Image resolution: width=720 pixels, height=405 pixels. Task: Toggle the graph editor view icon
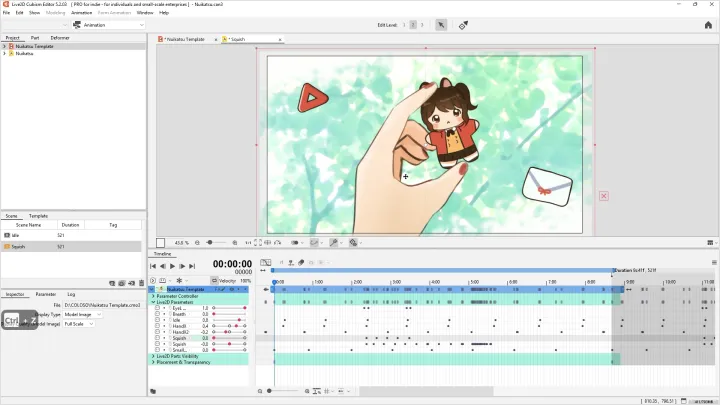point(265,263)
